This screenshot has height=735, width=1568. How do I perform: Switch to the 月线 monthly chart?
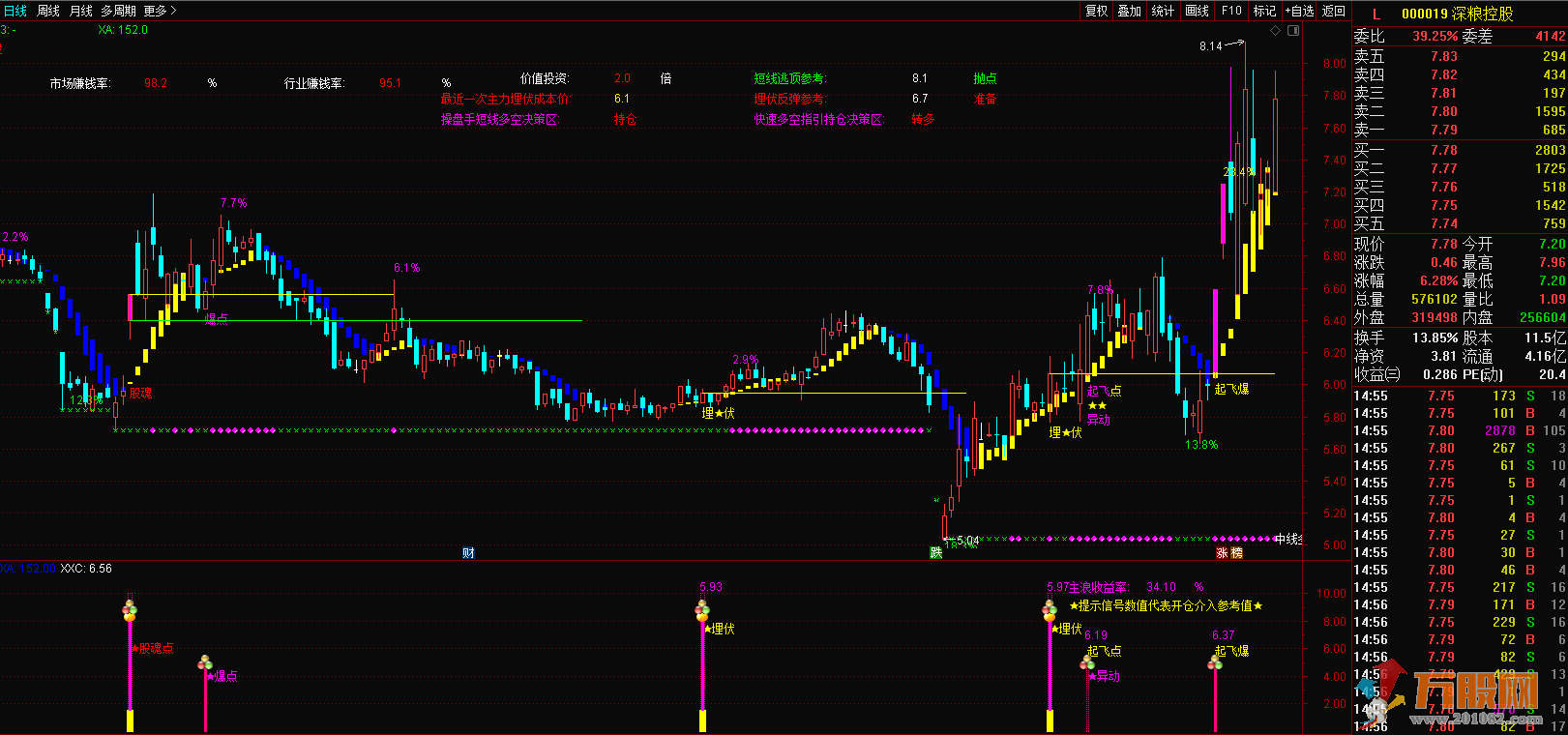(x=81, y=11)
